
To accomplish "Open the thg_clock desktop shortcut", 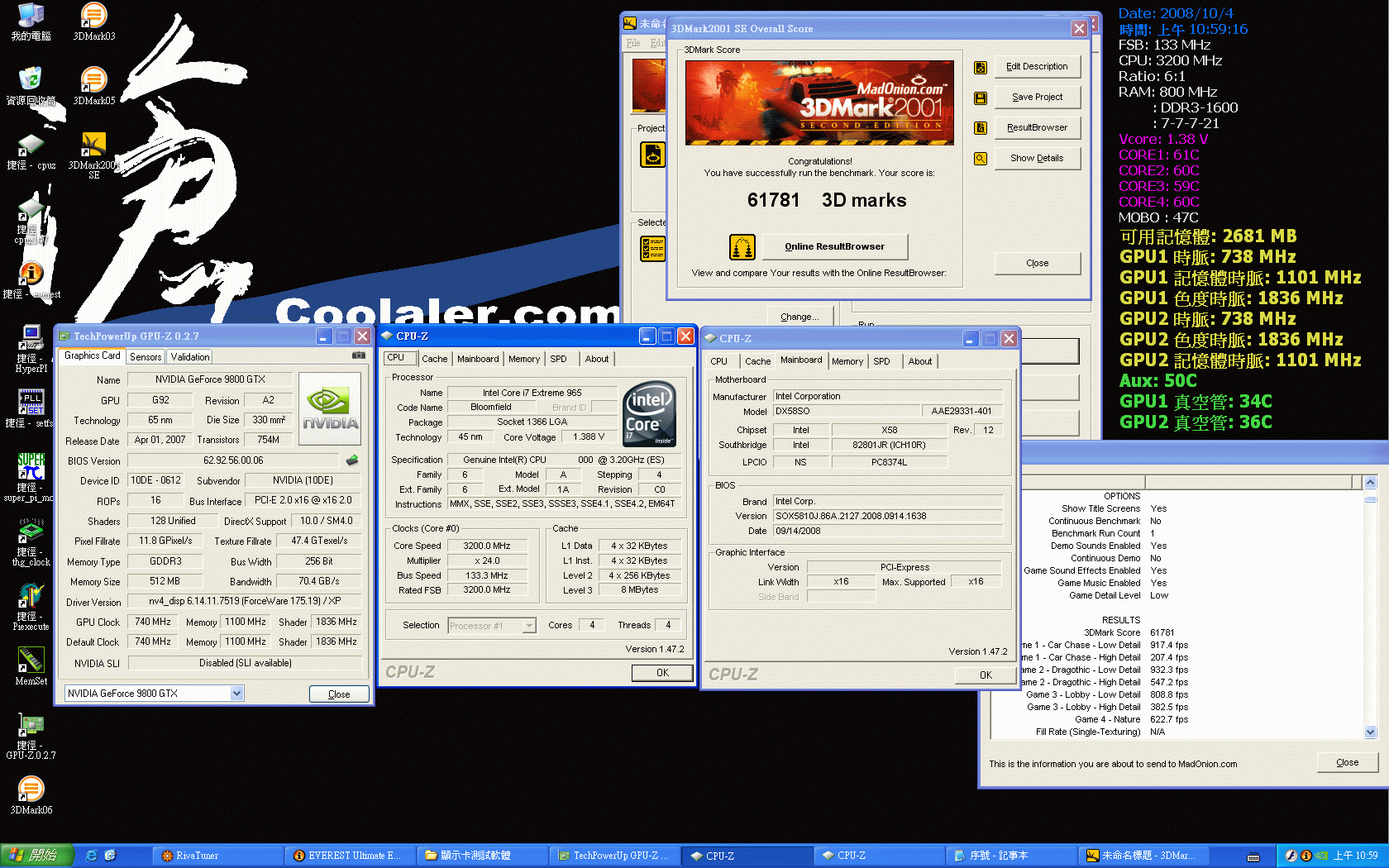I will pyautogui.click(x=31, y=542).
